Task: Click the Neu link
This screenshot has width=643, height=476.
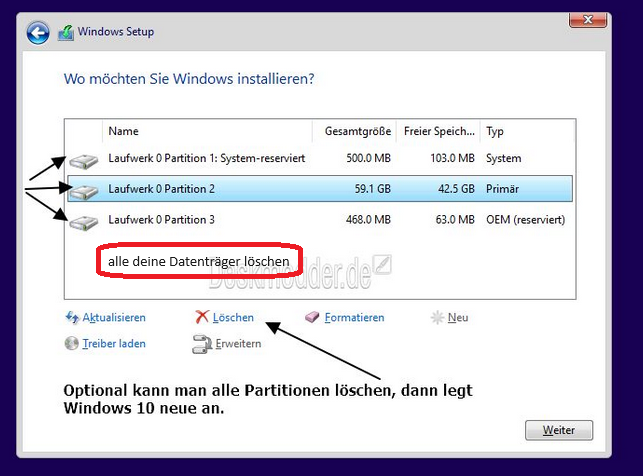Action: click(x=458, y=317)
